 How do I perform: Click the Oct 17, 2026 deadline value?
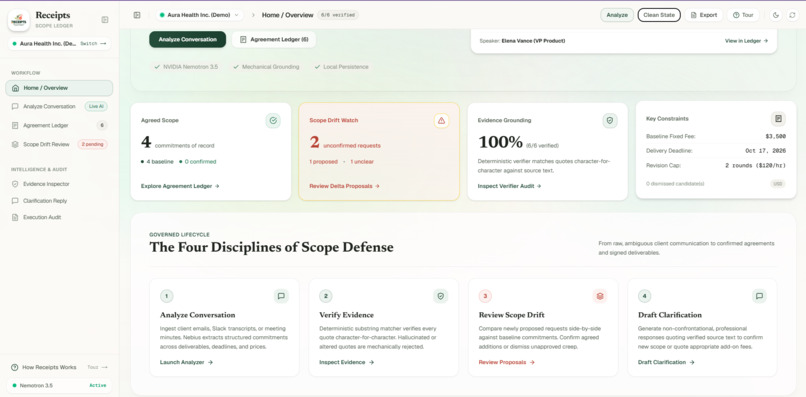coord(765,151)
